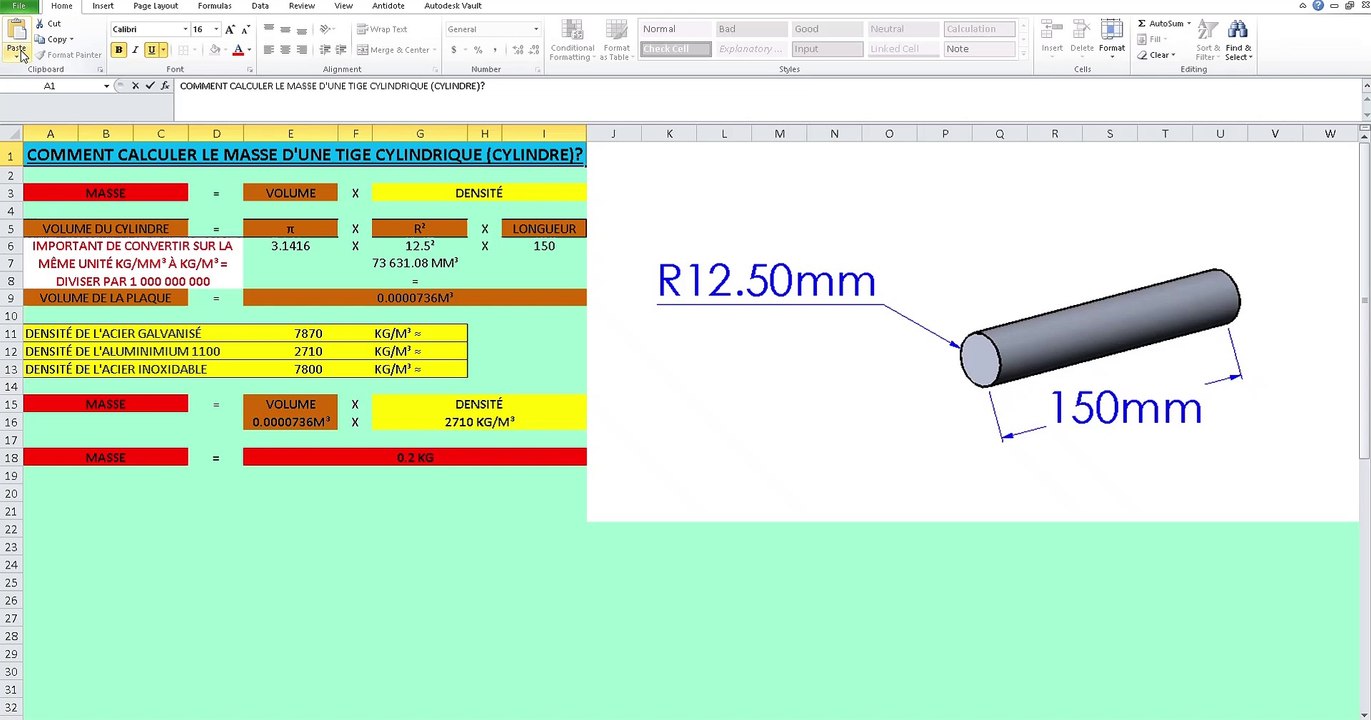Switch to the Formulas tab
Screen dimensions: 1371x720
click(x=214, y=6)
